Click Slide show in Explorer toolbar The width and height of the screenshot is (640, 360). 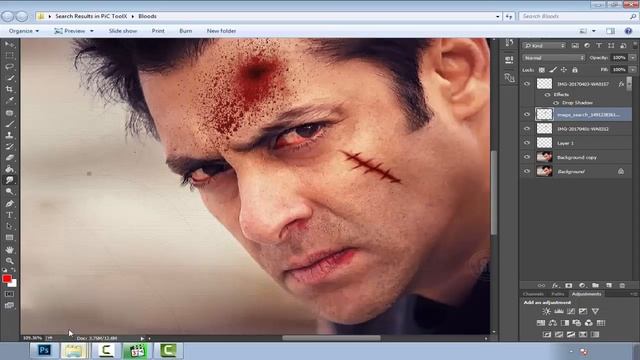pos(123,31)
